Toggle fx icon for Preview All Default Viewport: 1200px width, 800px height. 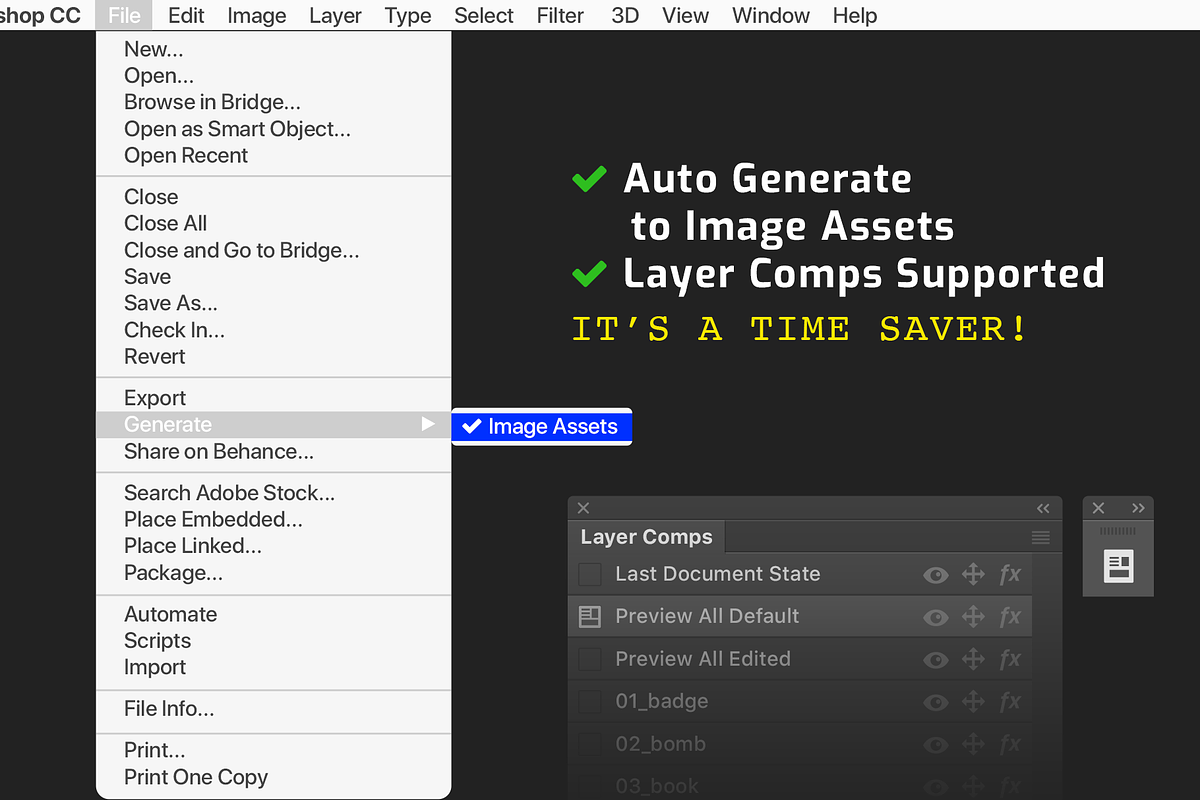pos(1010,616)
